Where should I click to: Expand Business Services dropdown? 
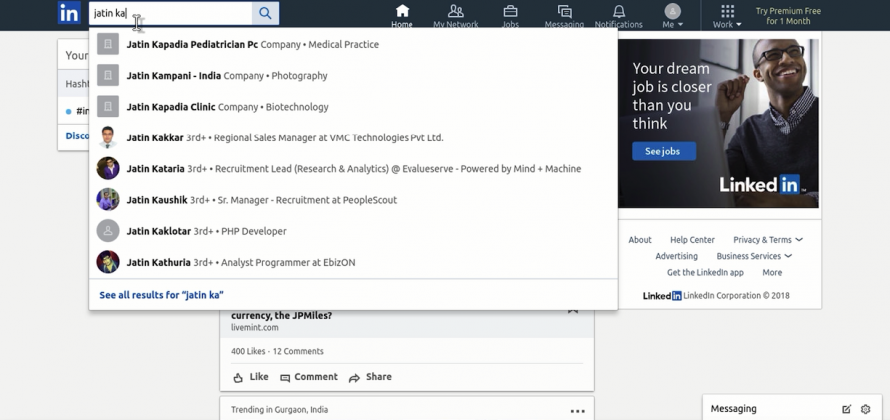click(754, 256)
